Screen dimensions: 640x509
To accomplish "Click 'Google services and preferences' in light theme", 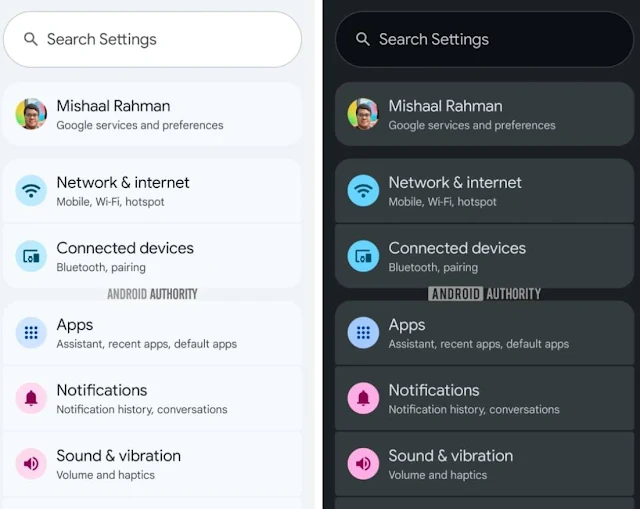I will tap(140, 125).
